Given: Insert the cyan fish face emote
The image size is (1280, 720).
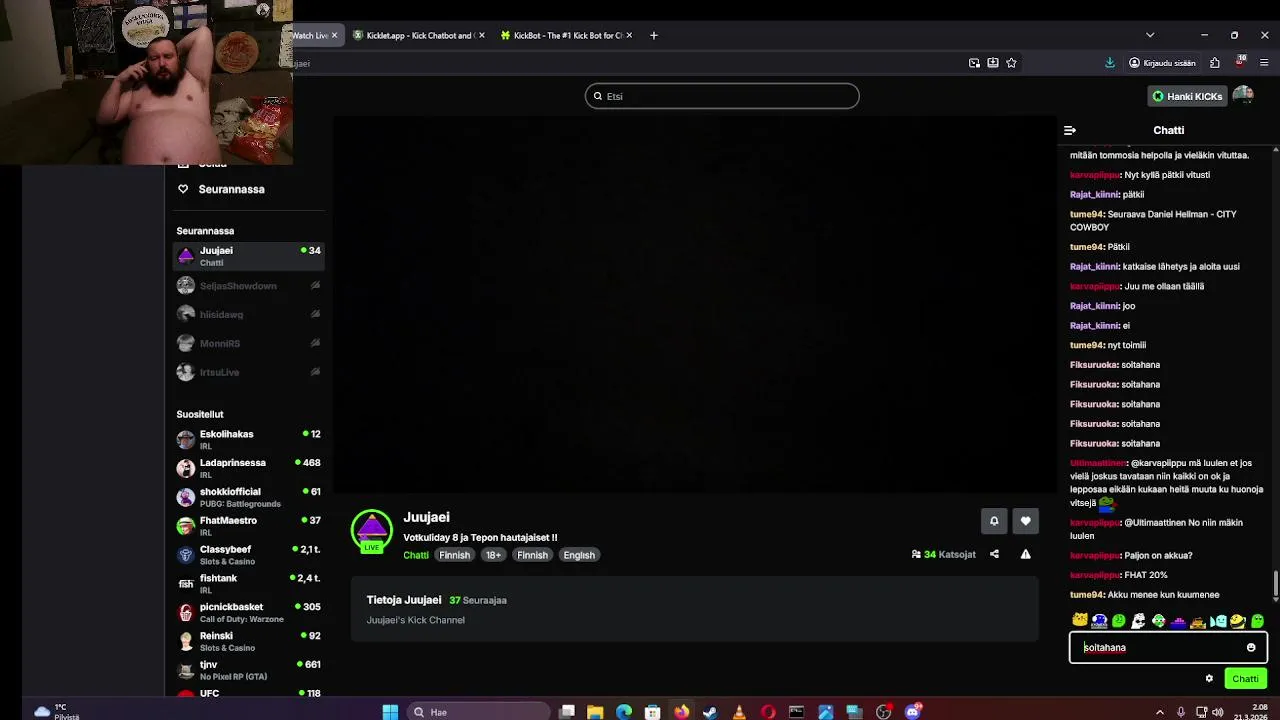Looking at the screenshot, I should 1218,621.
